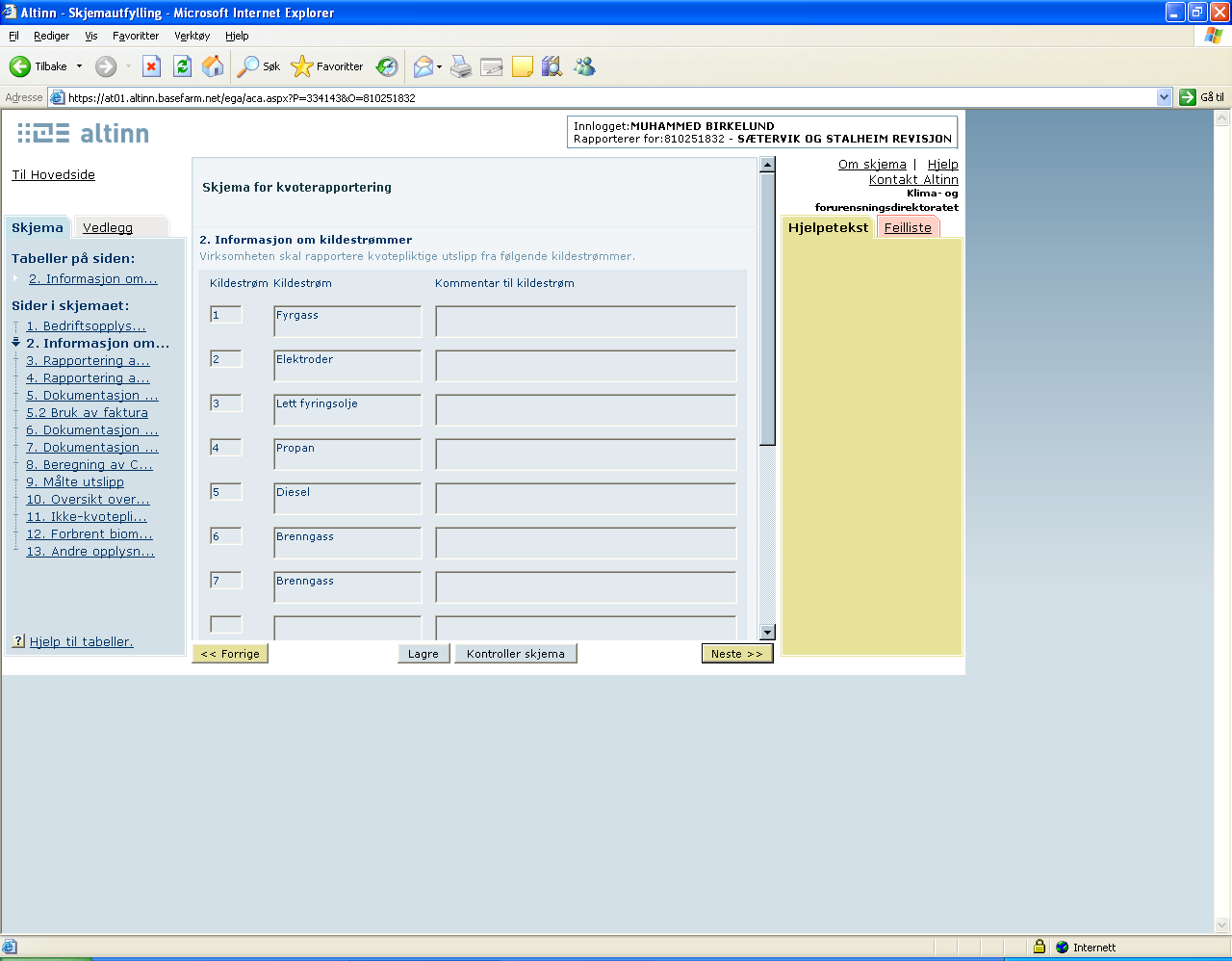Viewport: 1232px width, 961px height.
Task: Click the Fyrgass kildestrøm field
Action: (x=347, y=322)
